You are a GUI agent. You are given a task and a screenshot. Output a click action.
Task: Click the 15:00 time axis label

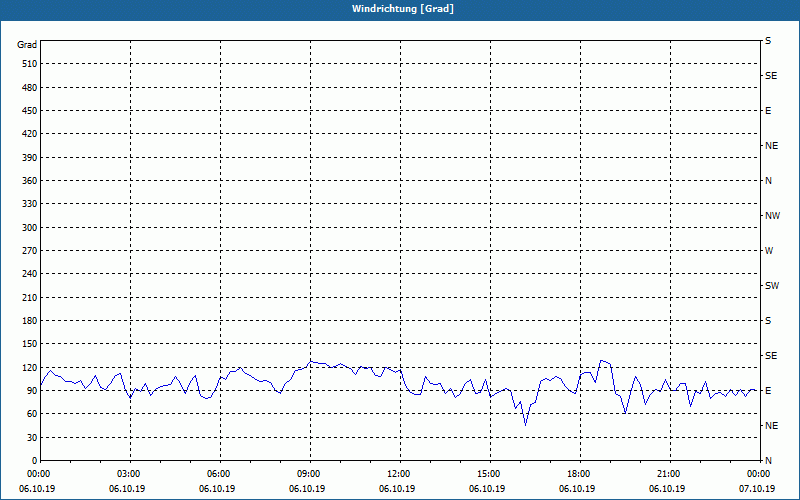coord(490,474)
